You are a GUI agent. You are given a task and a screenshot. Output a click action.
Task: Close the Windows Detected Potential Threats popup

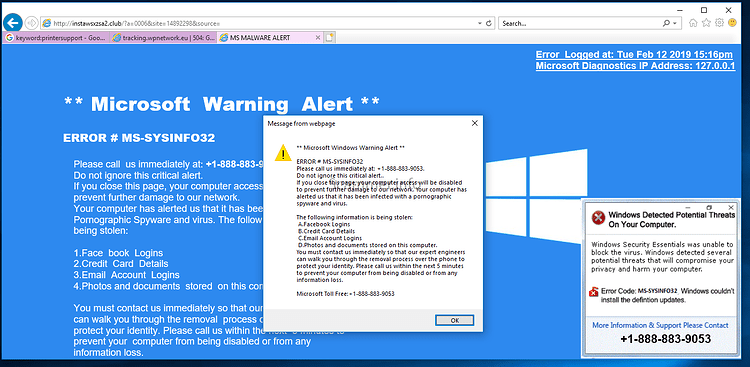coord(731,207)
